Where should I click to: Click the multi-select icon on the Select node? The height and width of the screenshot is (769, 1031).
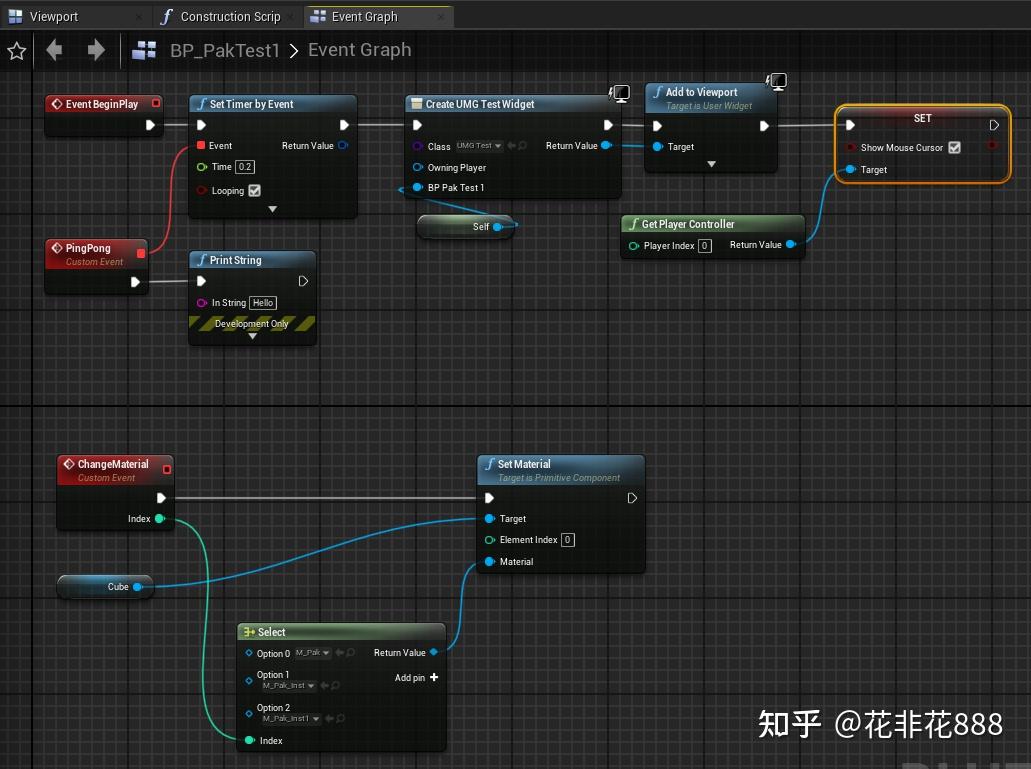coord(248,632)
